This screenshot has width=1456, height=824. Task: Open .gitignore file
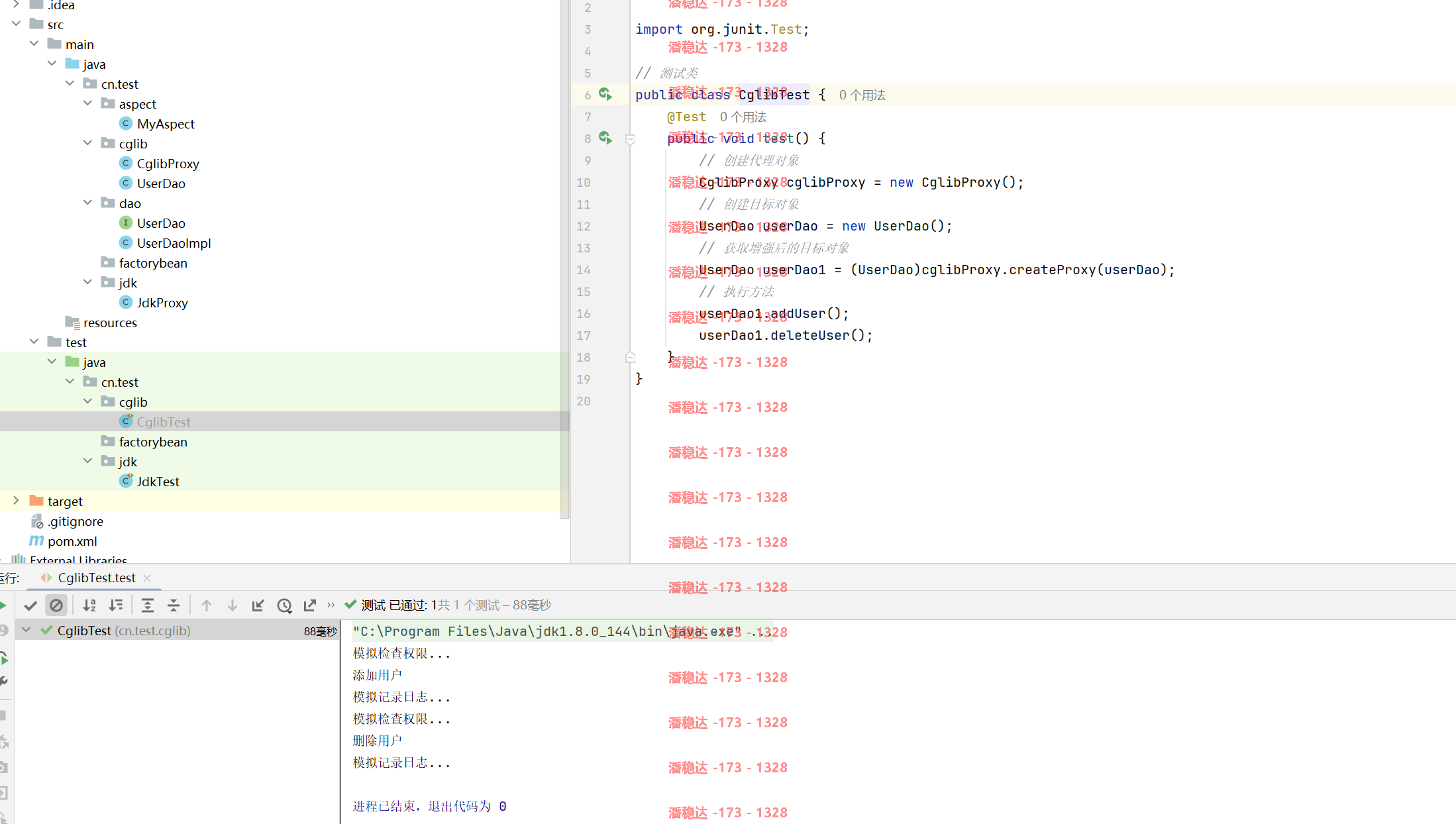click(x=67, y=521)
